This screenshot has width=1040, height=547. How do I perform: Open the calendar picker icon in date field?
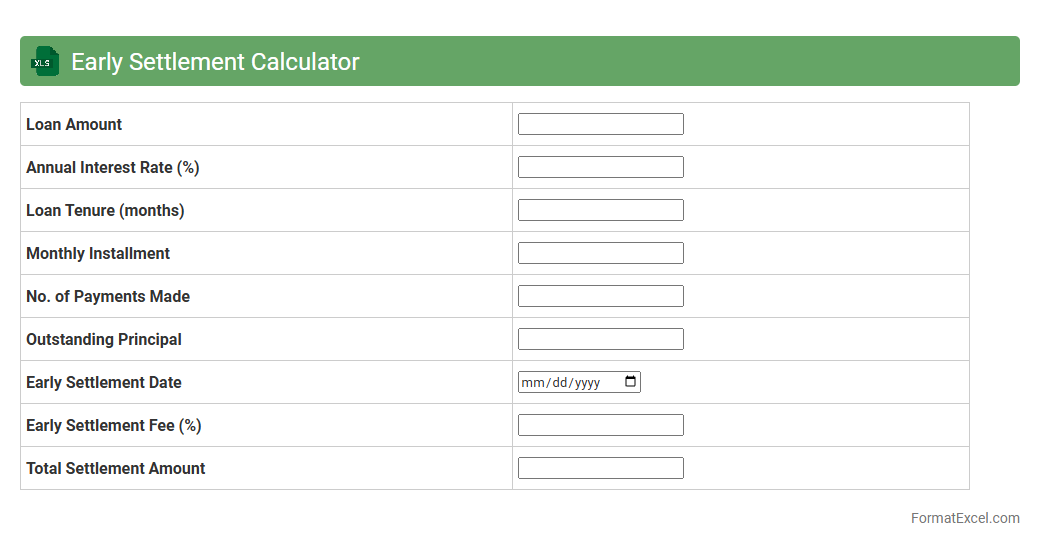point(630,382)
